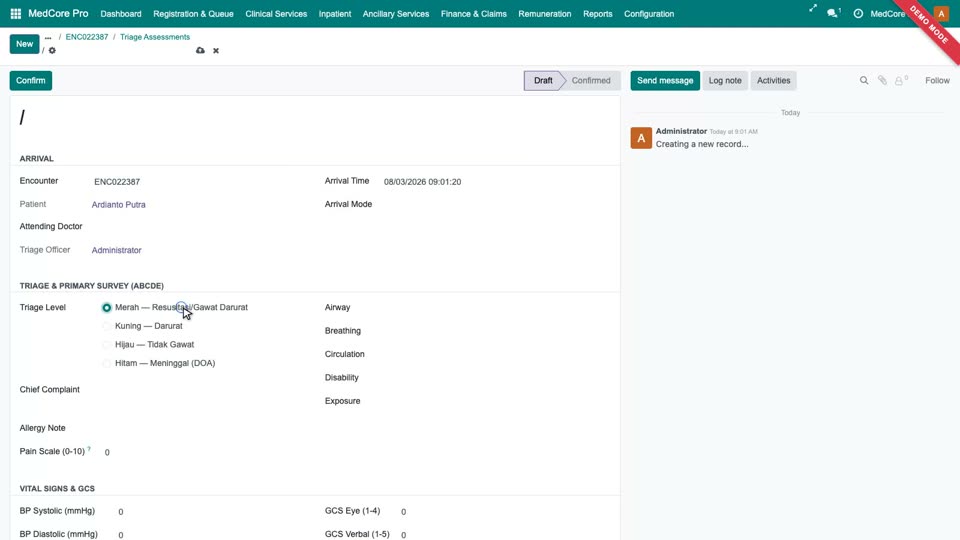Open the Triage Assessments breadcrumb link
This screenshot has height=540, width=960.
point(155,37)
